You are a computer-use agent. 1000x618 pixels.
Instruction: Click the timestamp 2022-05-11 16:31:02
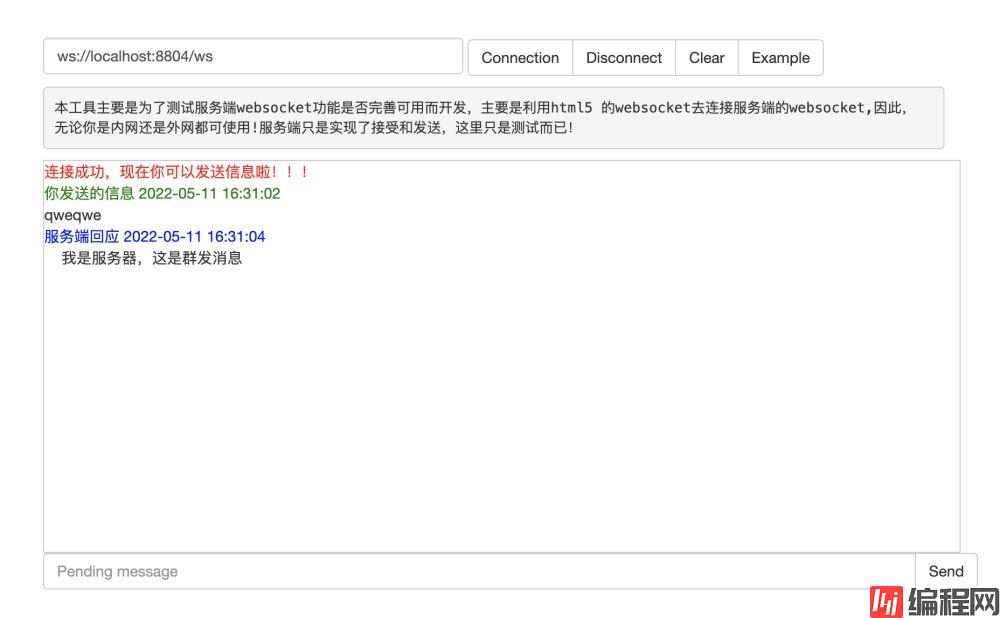[209, 194]
